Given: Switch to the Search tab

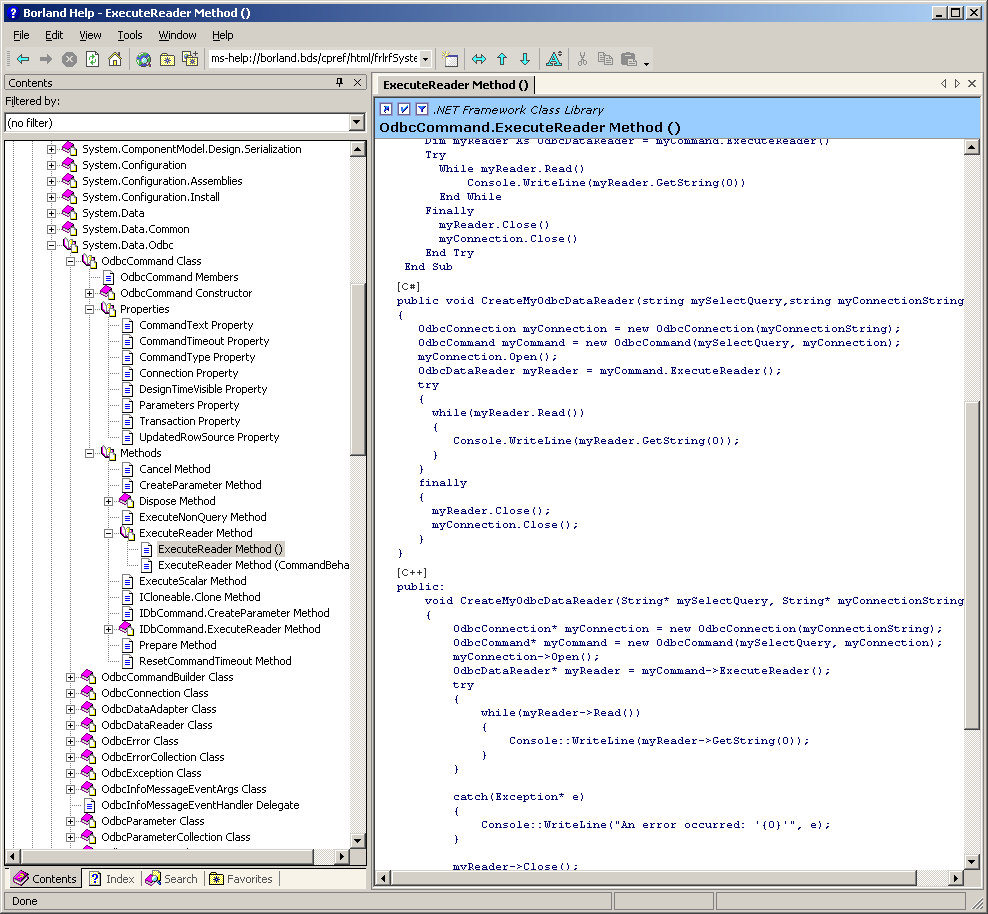Looking at the screenshot, I should coord(172,879).
